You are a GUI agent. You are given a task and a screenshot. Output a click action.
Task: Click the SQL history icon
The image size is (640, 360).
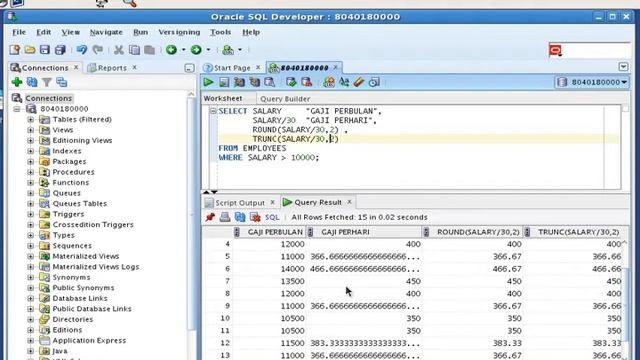pos(374,82)
